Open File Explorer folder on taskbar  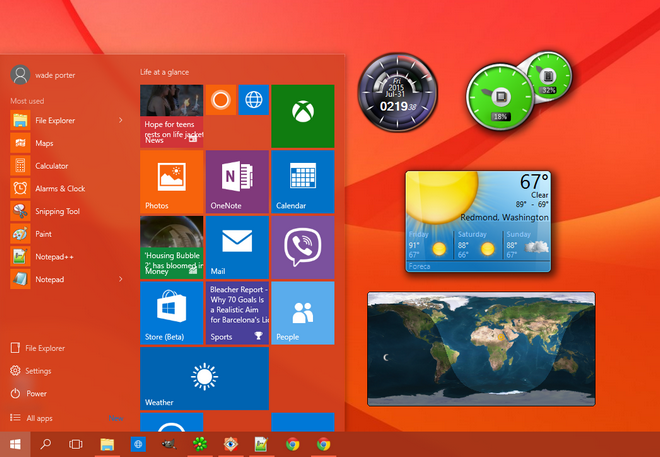click(x=107, y=444)
